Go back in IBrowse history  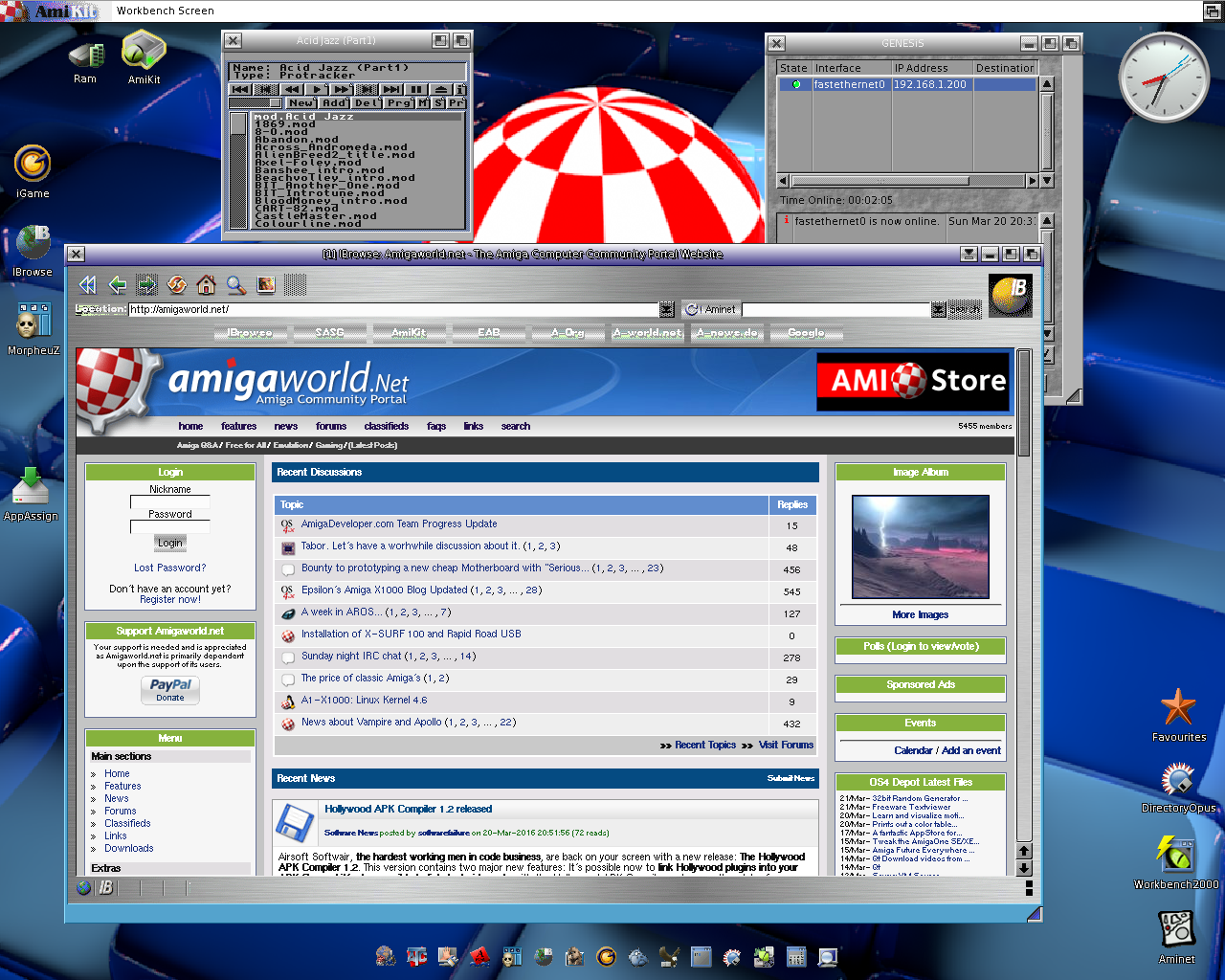pyautogui.click(x=117, y=284)
